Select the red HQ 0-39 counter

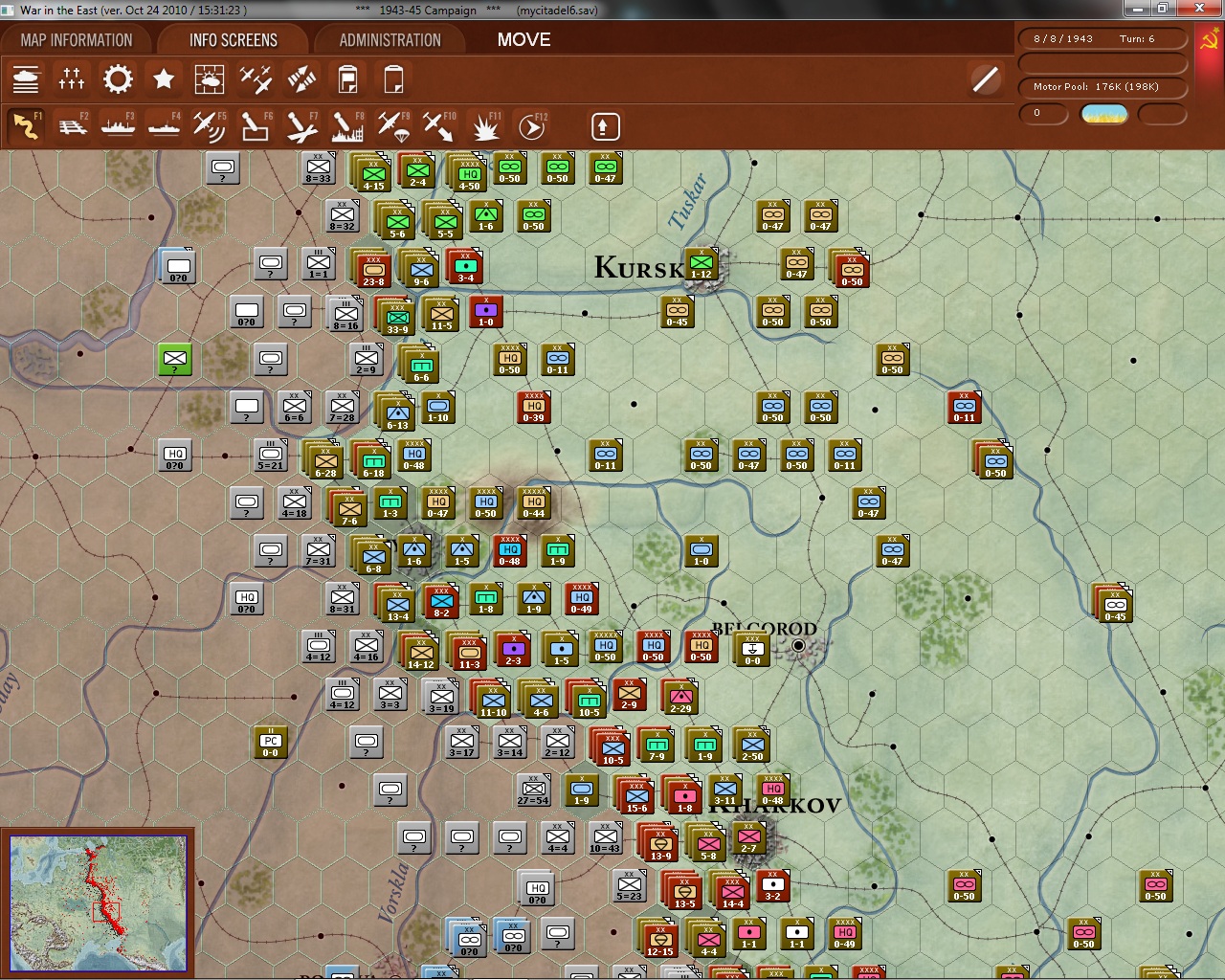(x=533, y=407)
